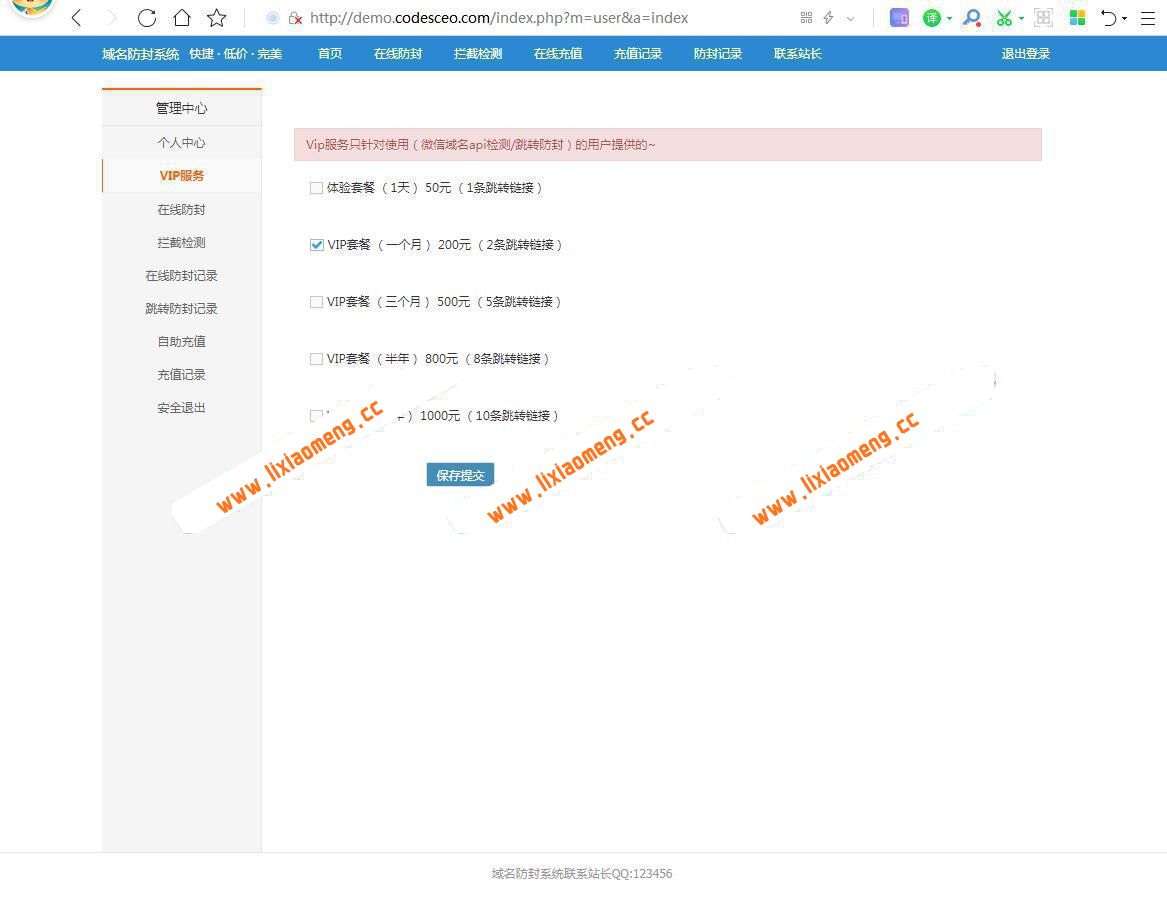This screenshot has height=900, width=1167.
Task: Submit the form with 保存提交 button
Action: [459, 474]
